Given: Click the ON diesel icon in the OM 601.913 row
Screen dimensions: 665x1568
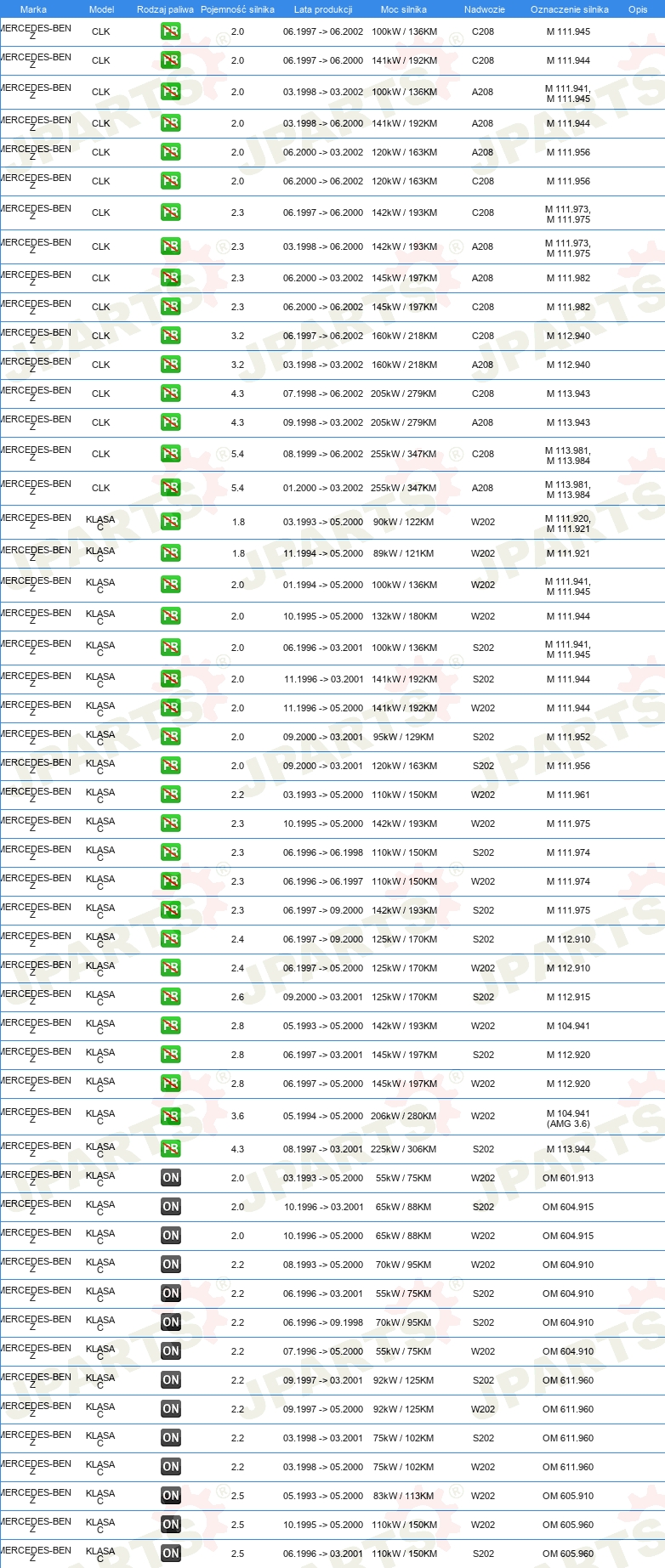Looking at the screenshot, I should pos(171,1178).
